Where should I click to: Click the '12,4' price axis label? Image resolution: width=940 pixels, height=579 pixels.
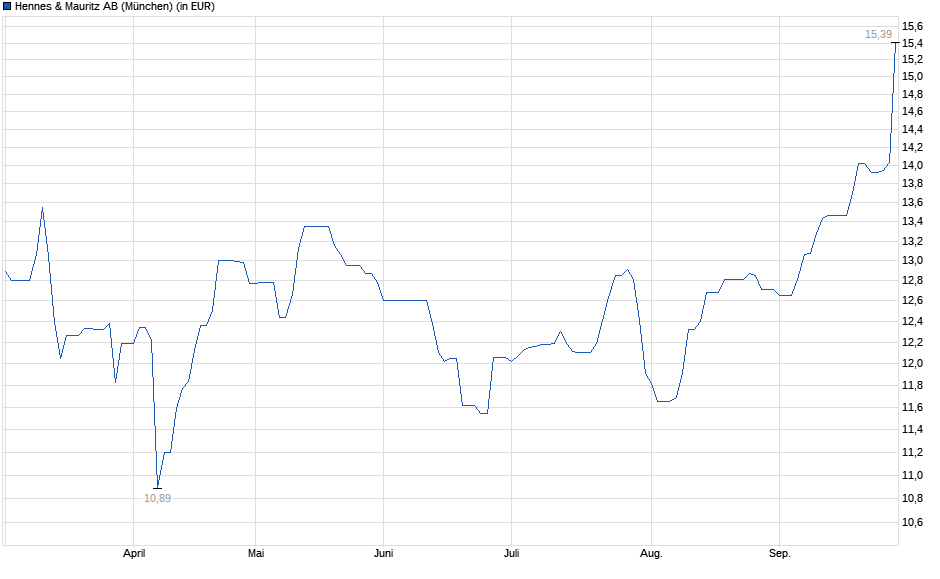(912, 322)
